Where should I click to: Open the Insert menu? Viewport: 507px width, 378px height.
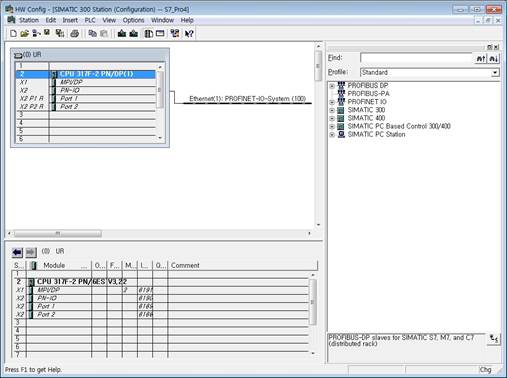70,20
